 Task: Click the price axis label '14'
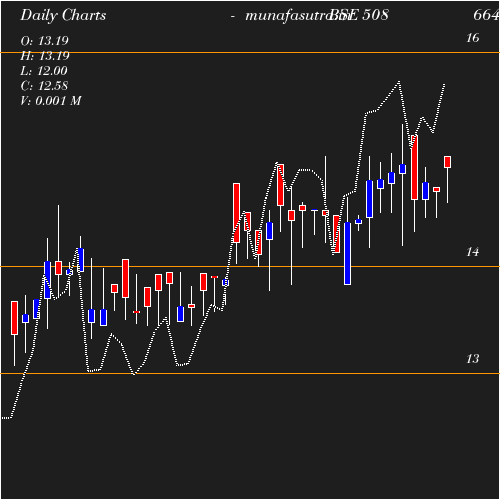click(x=473, y=252)
